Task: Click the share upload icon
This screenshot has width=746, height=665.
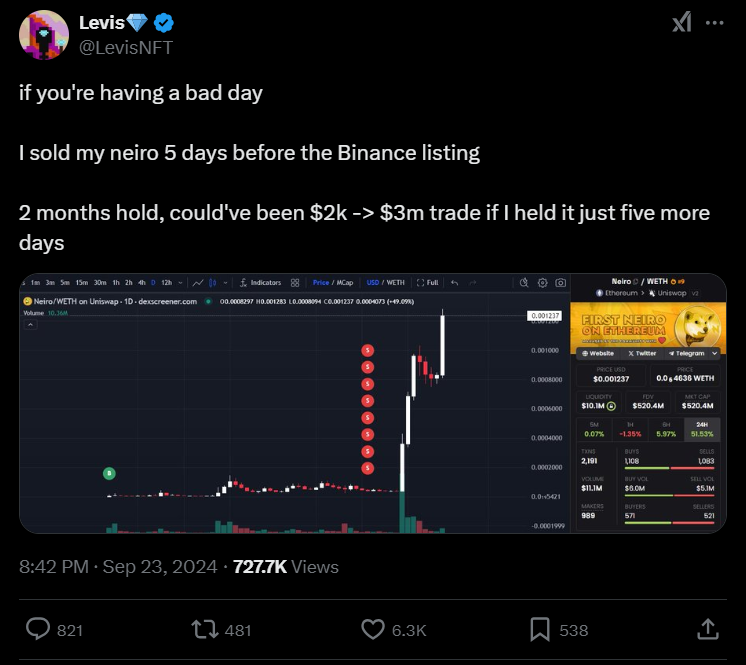Action: pos(707,629)
